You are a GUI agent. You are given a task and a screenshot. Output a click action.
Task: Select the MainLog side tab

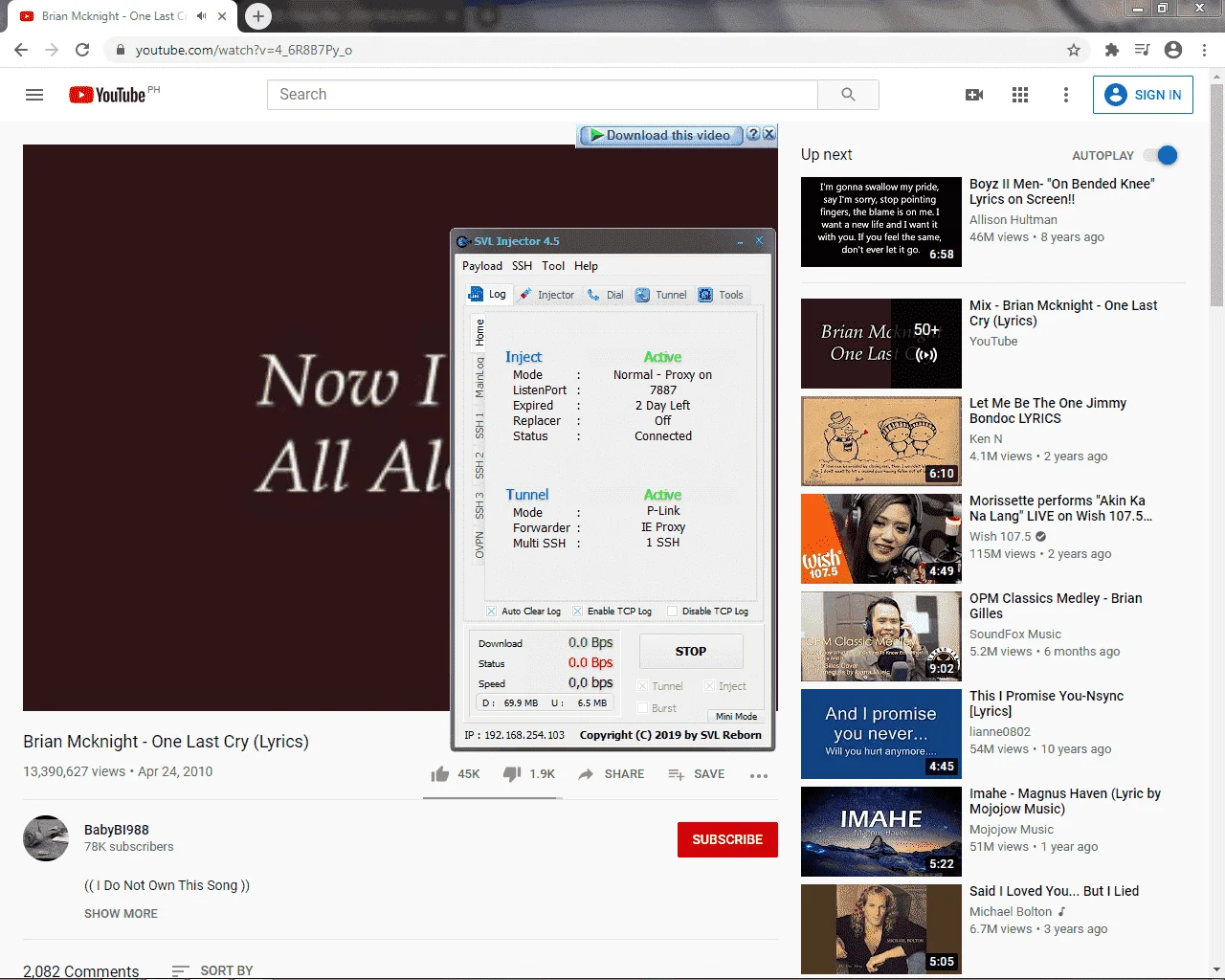point(479,378)
